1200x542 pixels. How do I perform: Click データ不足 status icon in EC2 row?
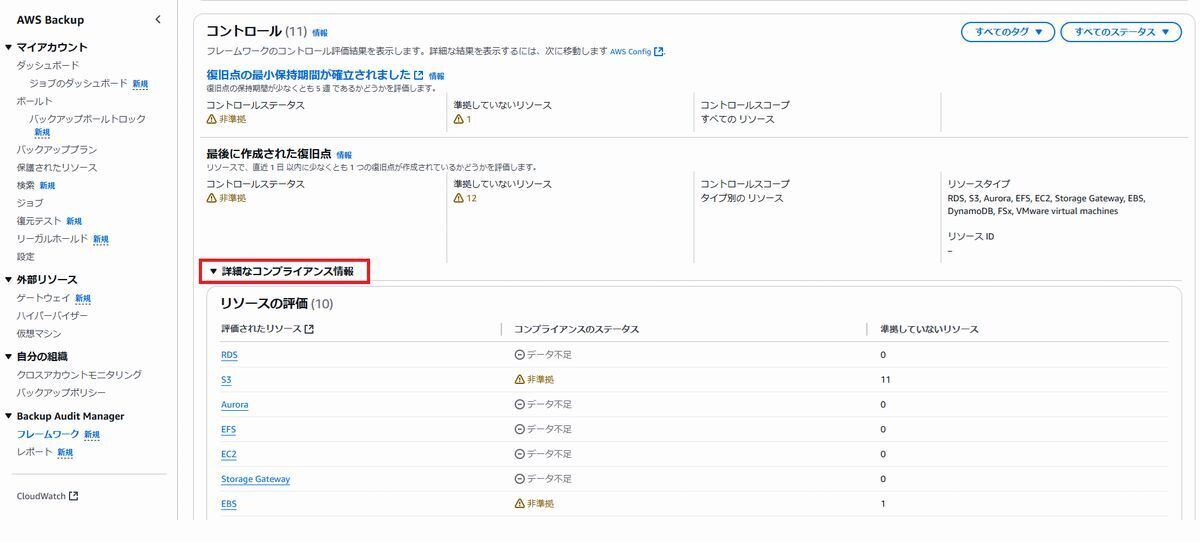coord(519,454)
